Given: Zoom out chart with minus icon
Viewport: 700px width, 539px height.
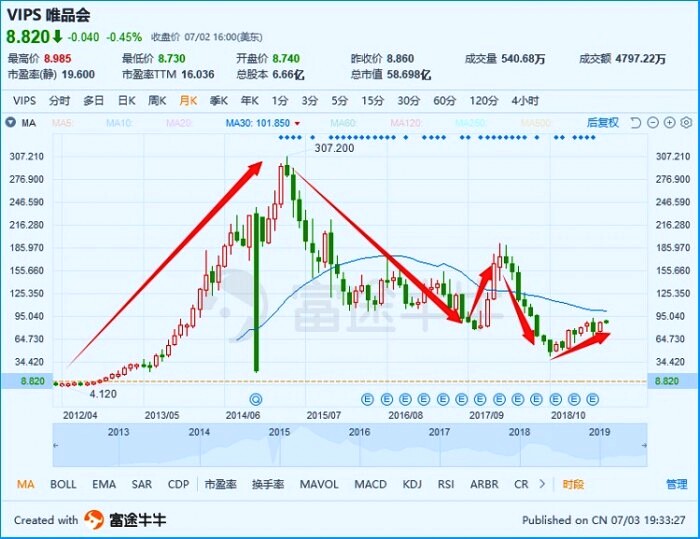Looking at the screenshot, I should 653,122.
